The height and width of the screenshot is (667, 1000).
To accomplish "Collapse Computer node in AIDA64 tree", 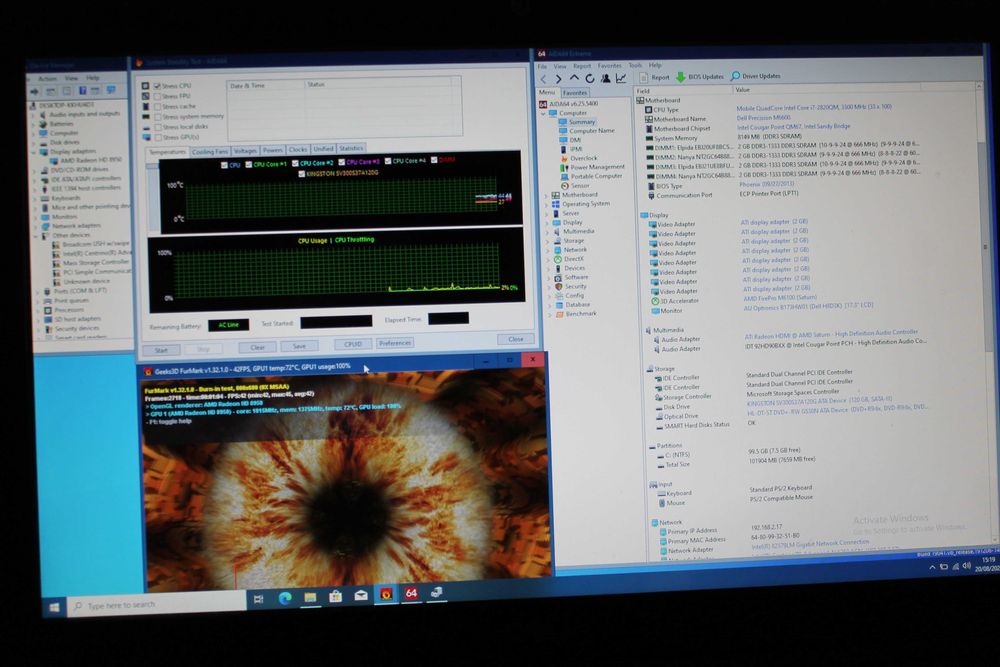I will pyautogui.click(x=544, y=114).
